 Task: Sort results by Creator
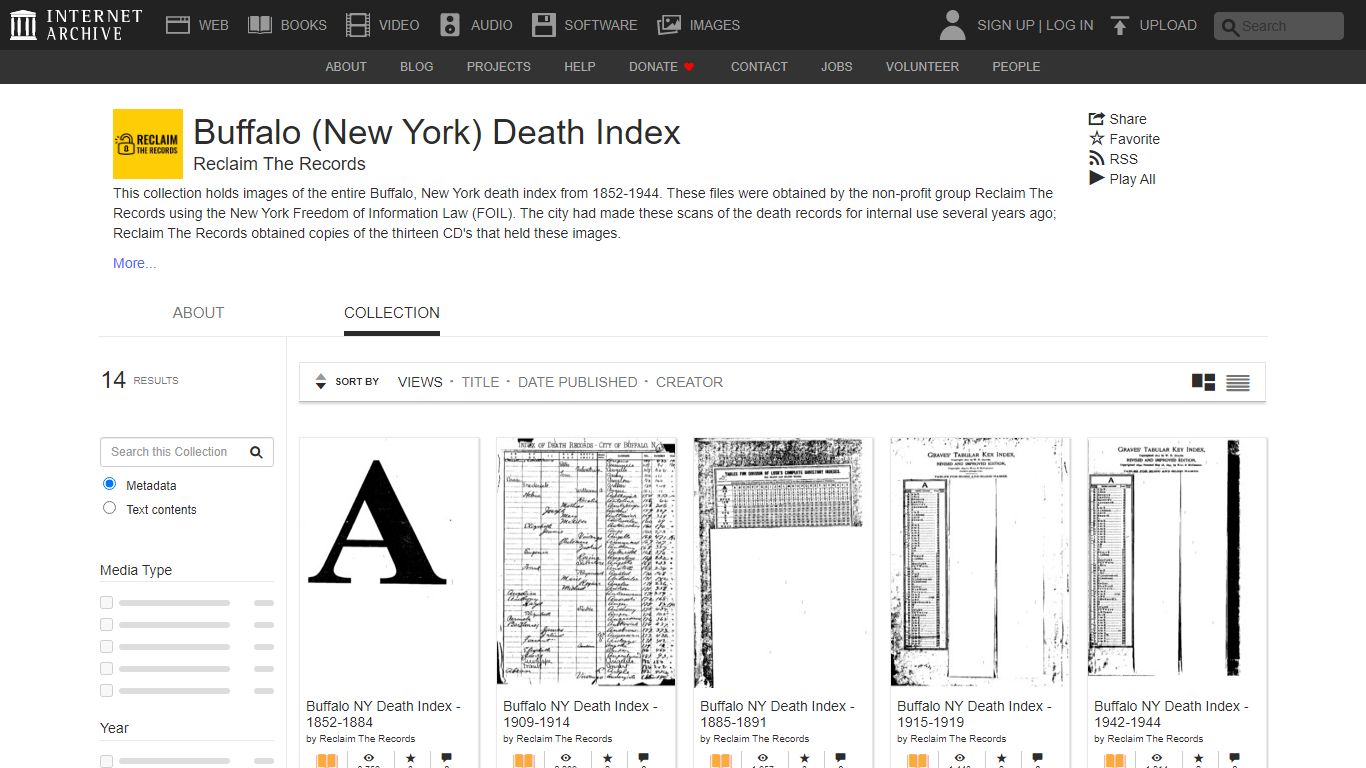[689, 382]
